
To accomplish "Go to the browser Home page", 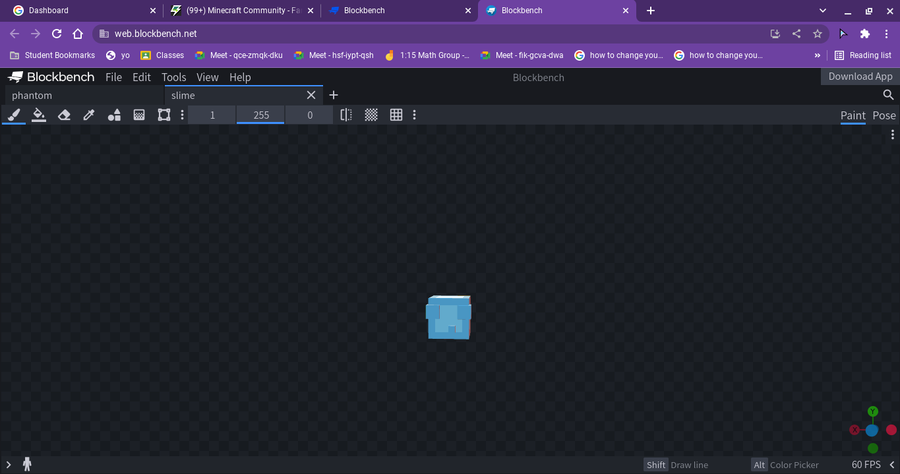I will tap(77, 34).
